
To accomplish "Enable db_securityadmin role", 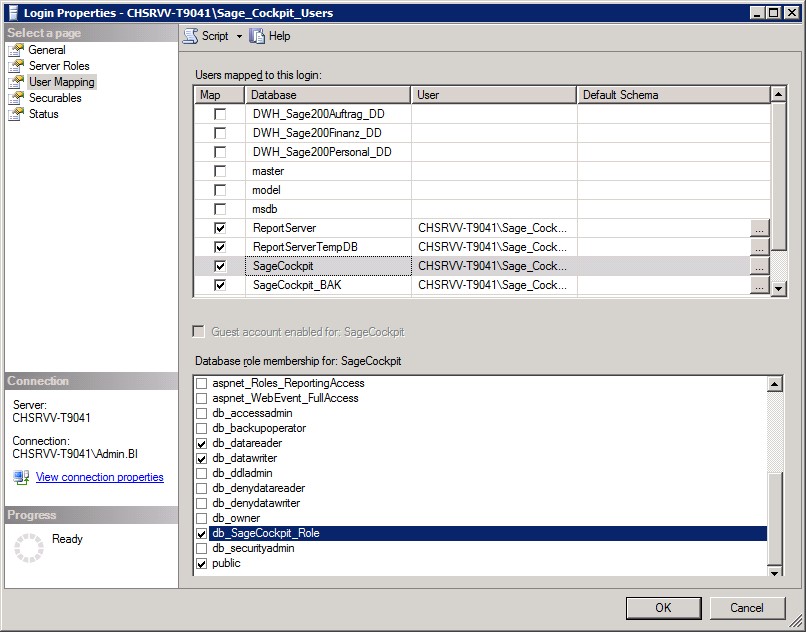I will [x=202, y=549].
